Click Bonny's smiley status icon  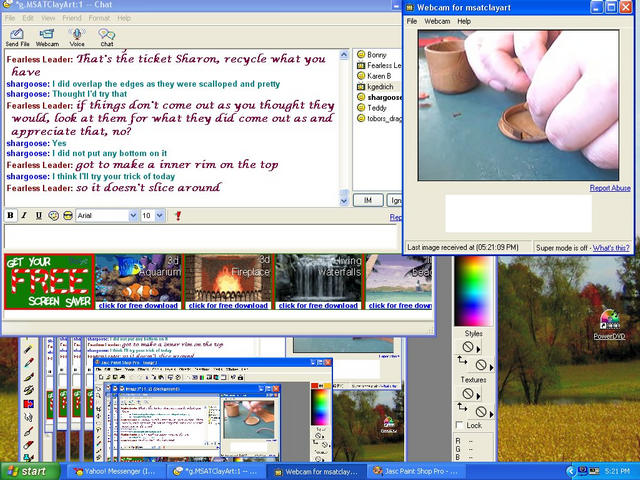click(x=360, y=54)
